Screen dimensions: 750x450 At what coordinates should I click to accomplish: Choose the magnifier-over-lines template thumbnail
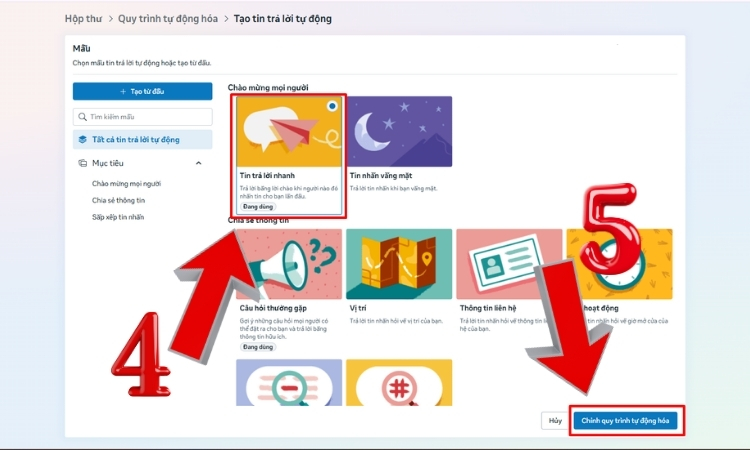(289, 383)
